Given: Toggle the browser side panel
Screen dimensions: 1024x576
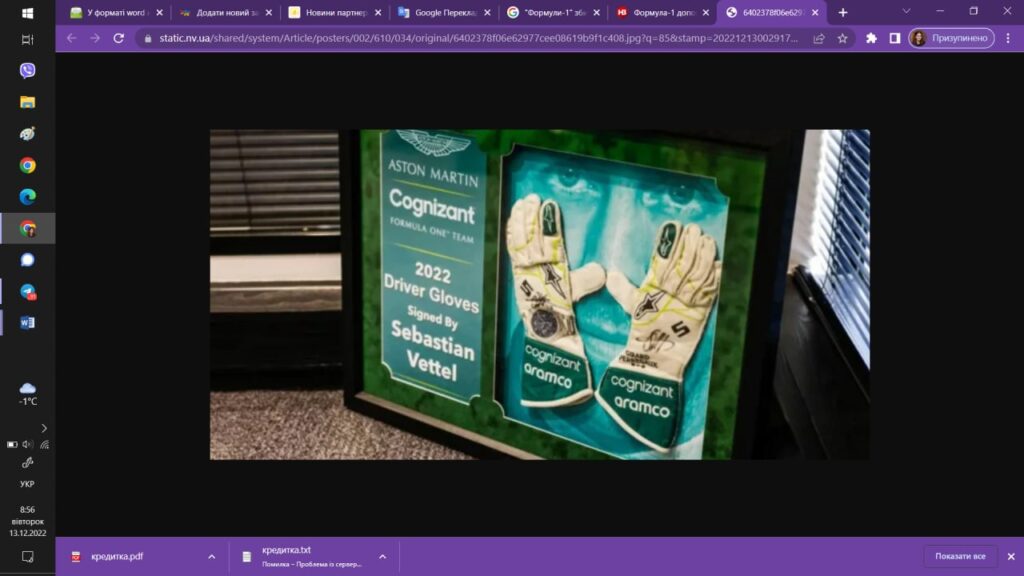Looking at the screenshot, I should [x=894, y=38].
